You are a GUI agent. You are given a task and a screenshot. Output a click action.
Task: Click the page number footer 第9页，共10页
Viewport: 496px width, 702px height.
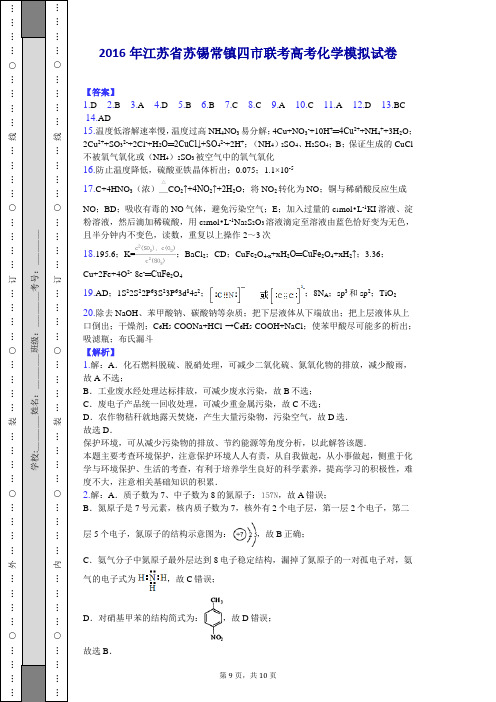coord(248,675)
